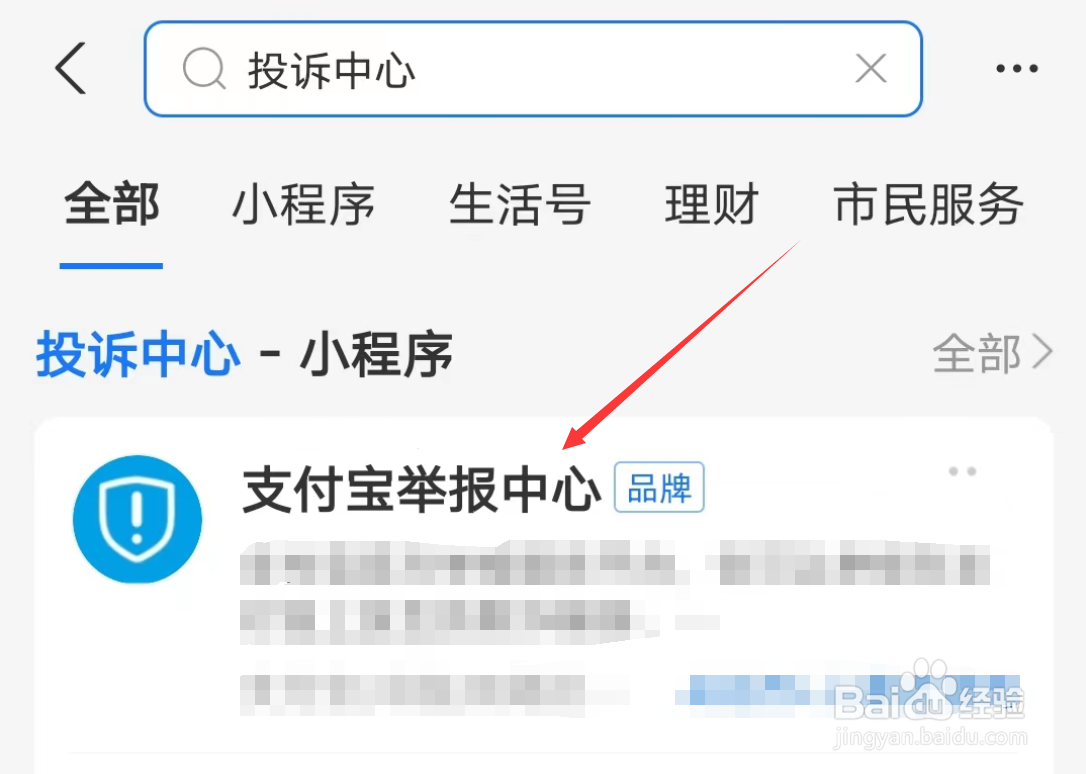The image size is (1086, 774).
Task: Click the 品牌 brand badge
Action: [x=659, y=487]
